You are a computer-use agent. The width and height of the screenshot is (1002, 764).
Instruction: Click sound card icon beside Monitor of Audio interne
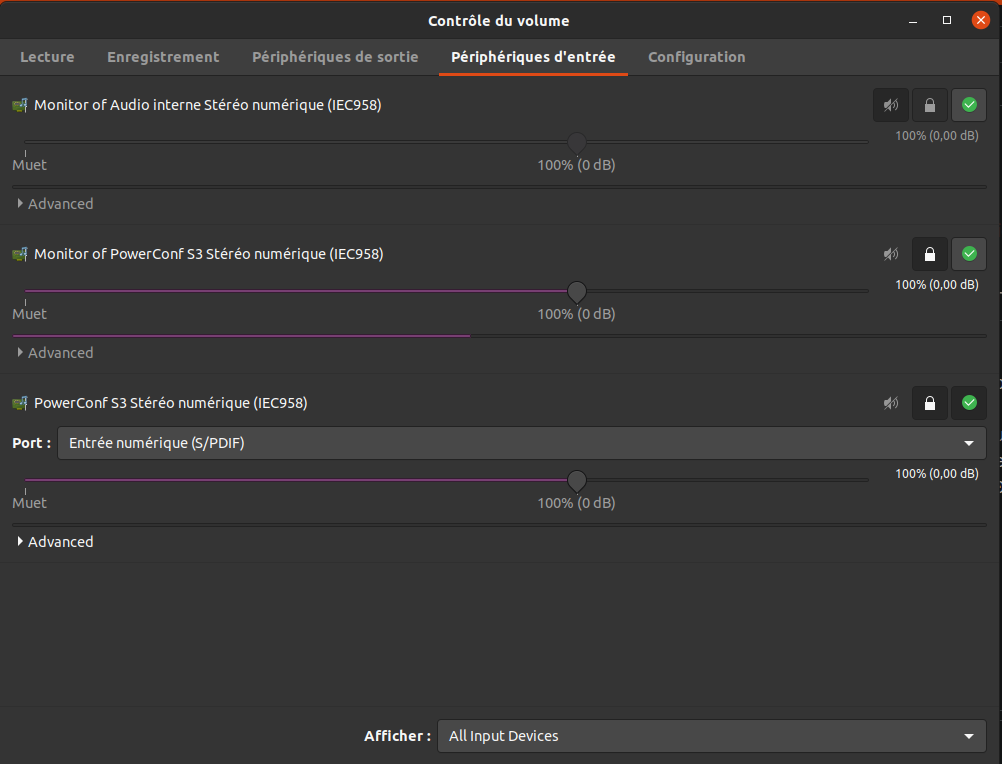click(x=20, y=105)
